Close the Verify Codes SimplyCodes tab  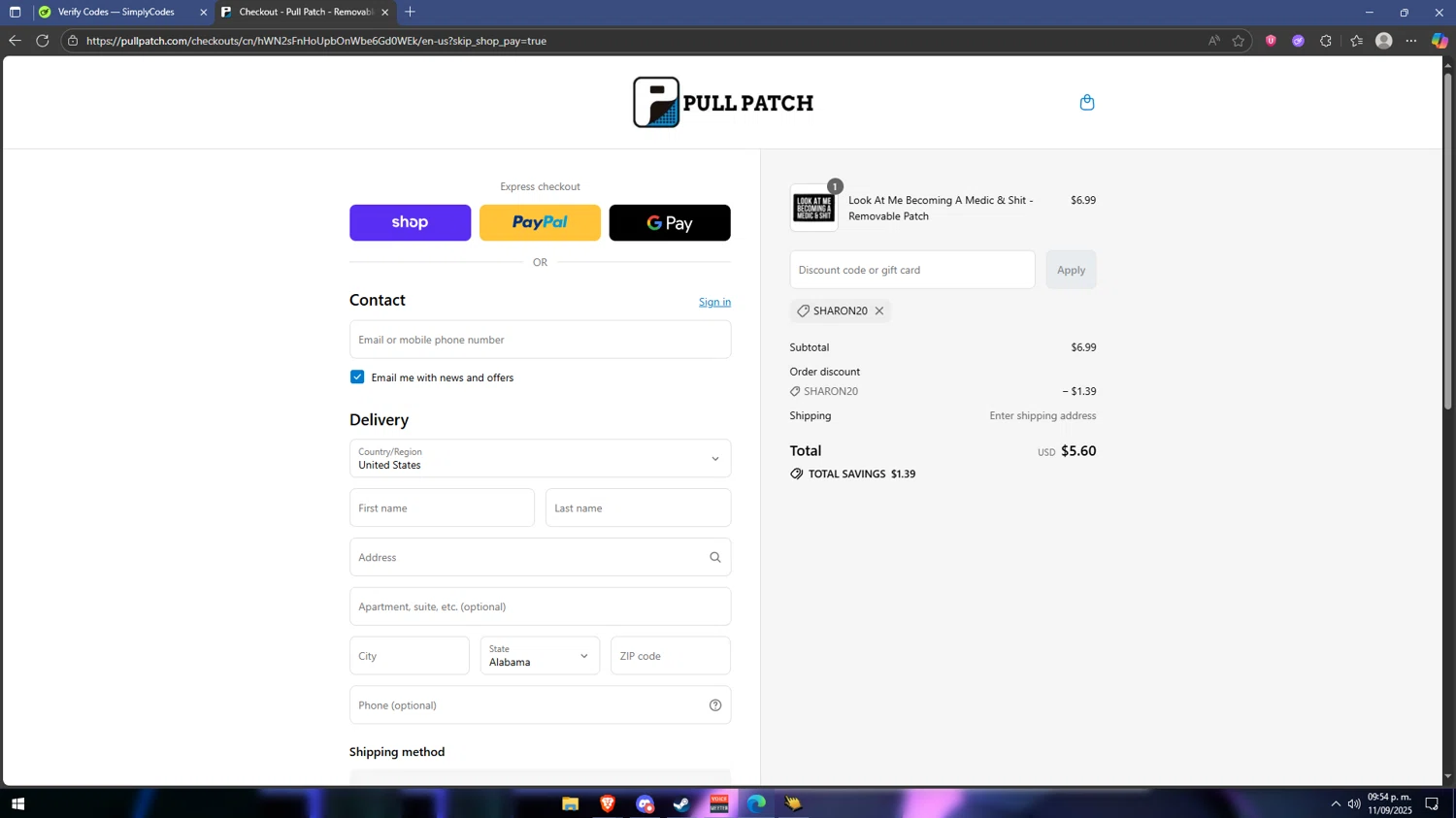(x=204, y=13)
